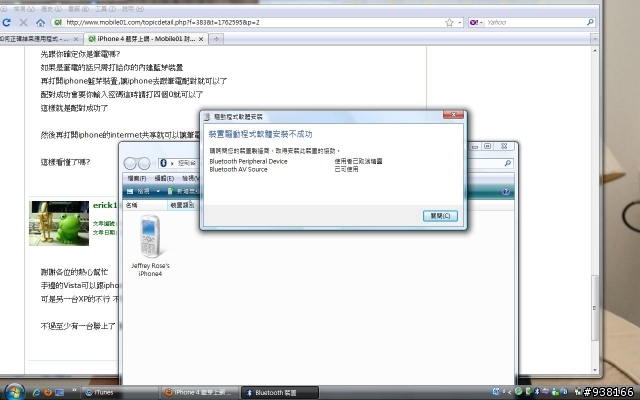Close the driver installation dialog with red X
This screenshot has width=640, height=400.
pyautogui.click(x=453, y=115)
